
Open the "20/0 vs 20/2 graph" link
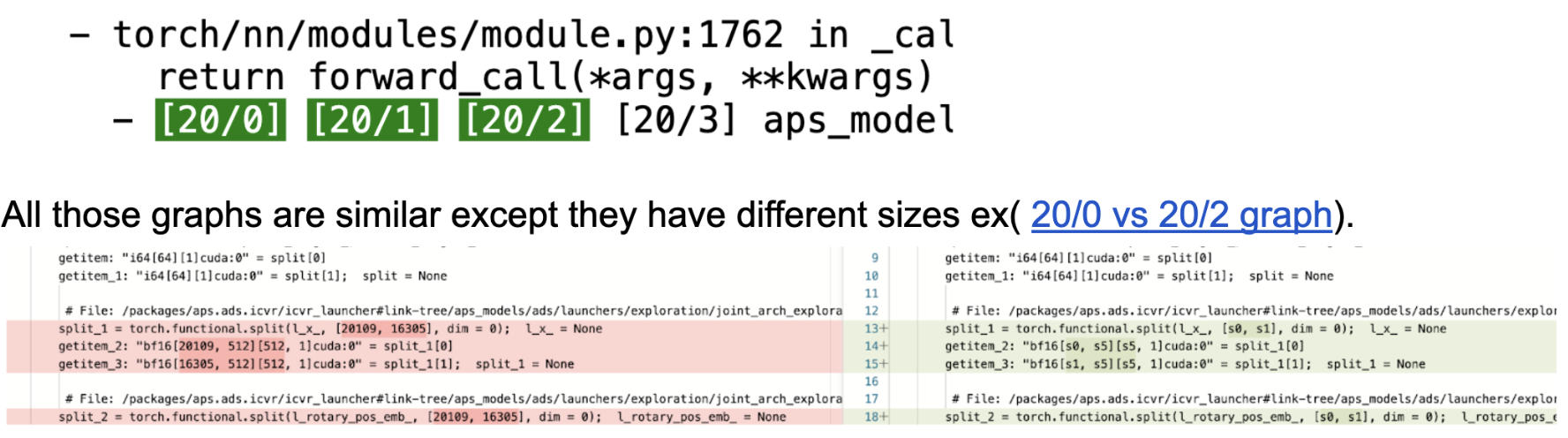click(x=1181, y=215)
